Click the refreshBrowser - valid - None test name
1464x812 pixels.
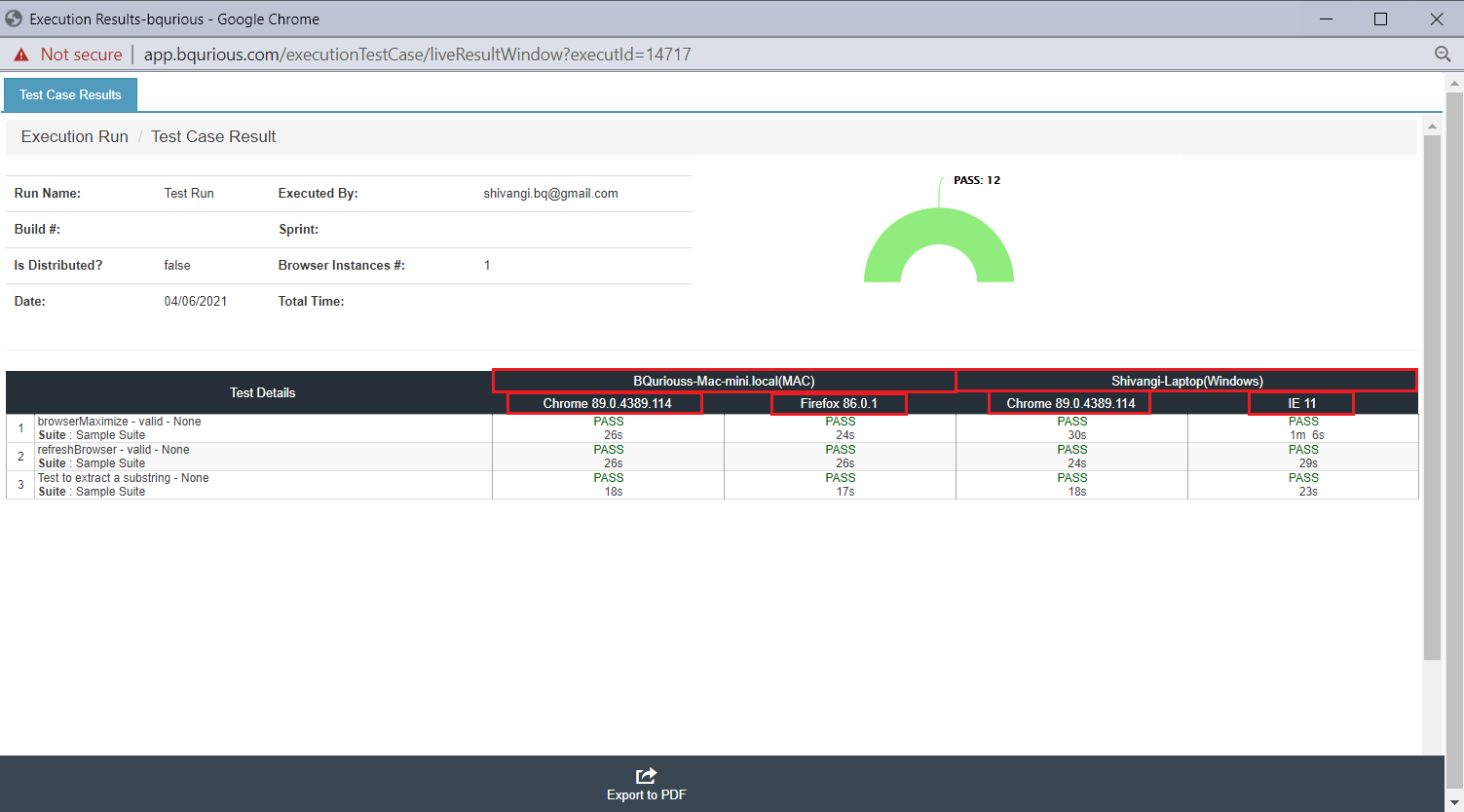click(x=113, y=450)
